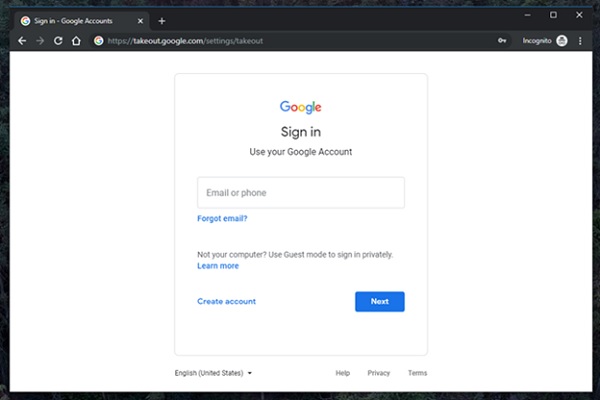The image size is (600, 400).
Task: Maximize the Chrome window
Action: 553,15
